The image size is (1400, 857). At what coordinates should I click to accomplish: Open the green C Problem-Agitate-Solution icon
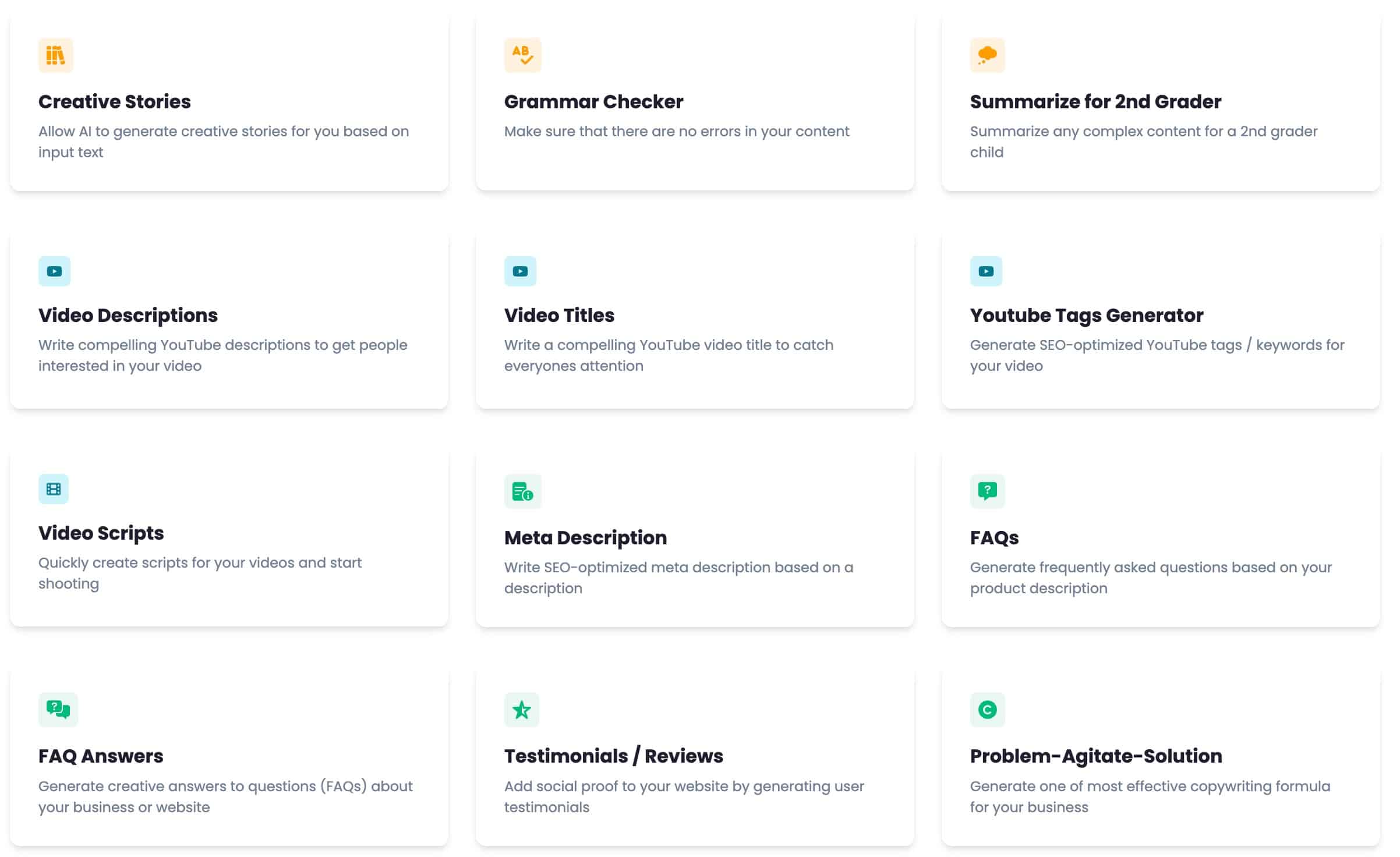987,710
